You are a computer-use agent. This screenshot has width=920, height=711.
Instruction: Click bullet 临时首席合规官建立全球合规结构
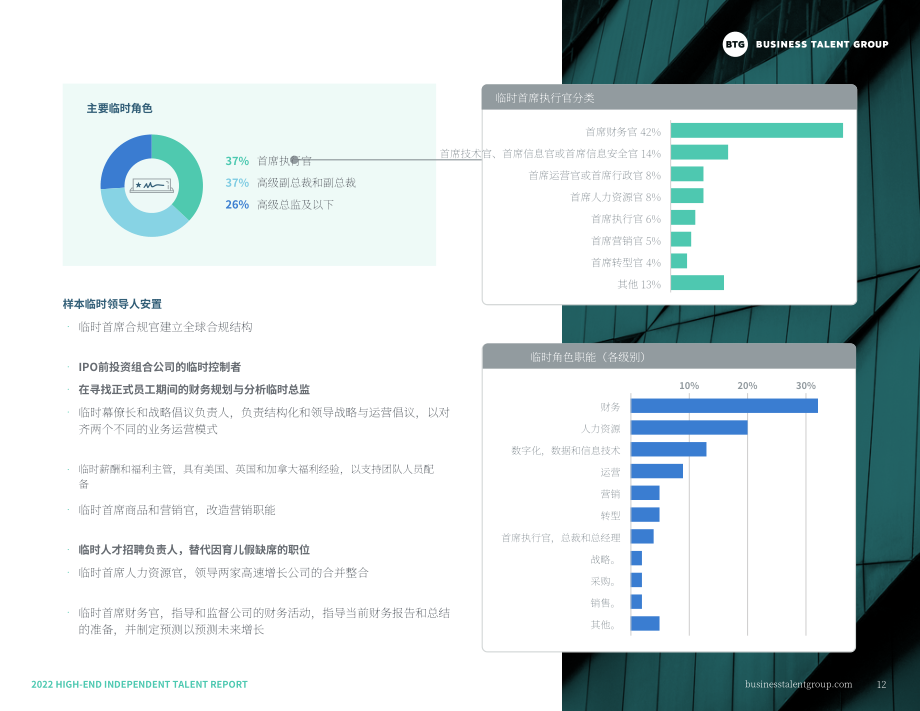(165, 327)
